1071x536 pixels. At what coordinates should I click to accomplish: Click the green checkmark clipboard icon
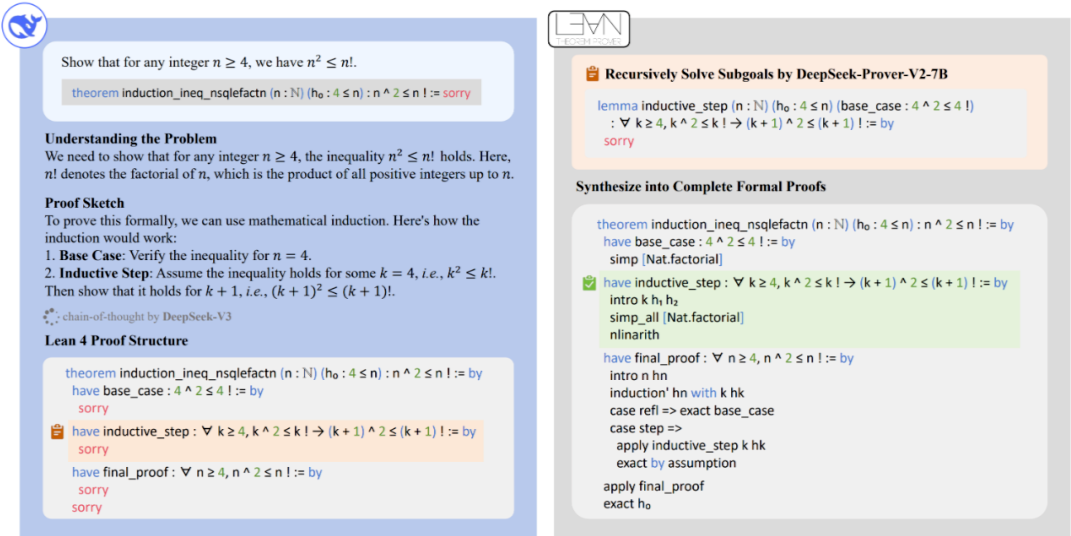coord(587,283)
